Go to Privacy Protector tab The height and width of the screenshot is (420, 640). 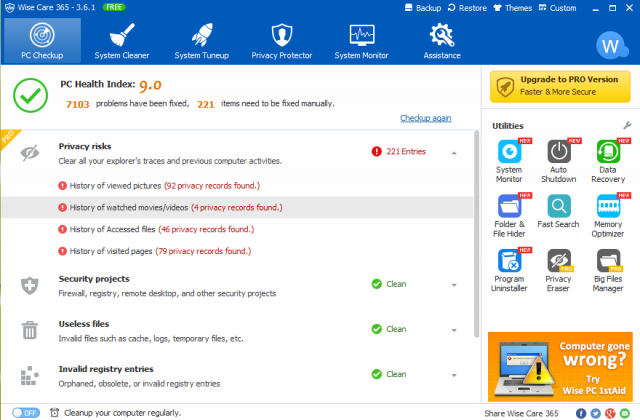click(x=282, y=40)
